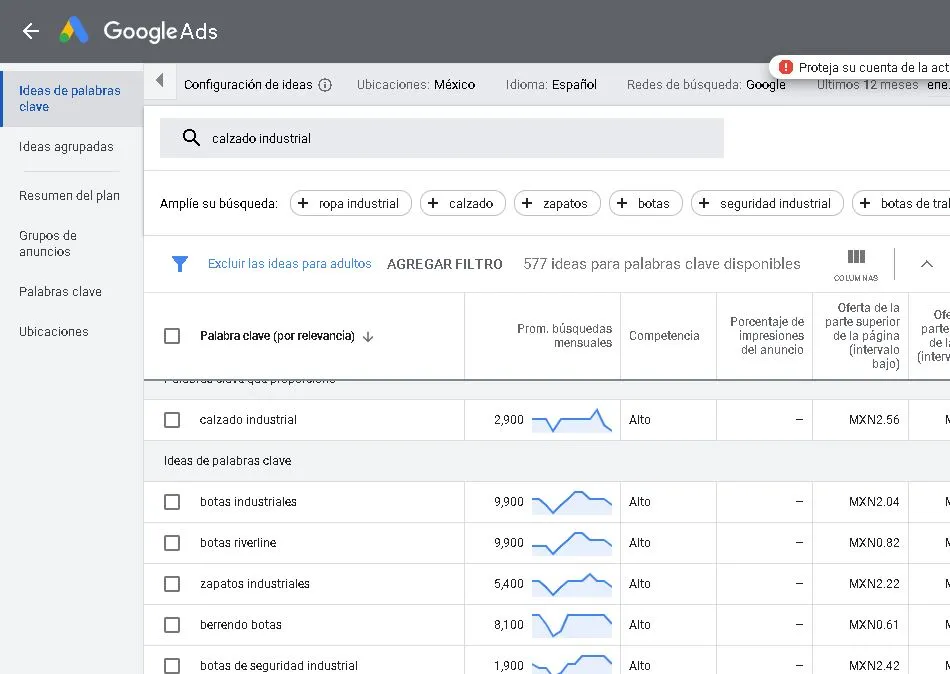950x674 pixels.
Task: Click Porcentaje de impresiones del anuncio header
Action: coord(766,336)
